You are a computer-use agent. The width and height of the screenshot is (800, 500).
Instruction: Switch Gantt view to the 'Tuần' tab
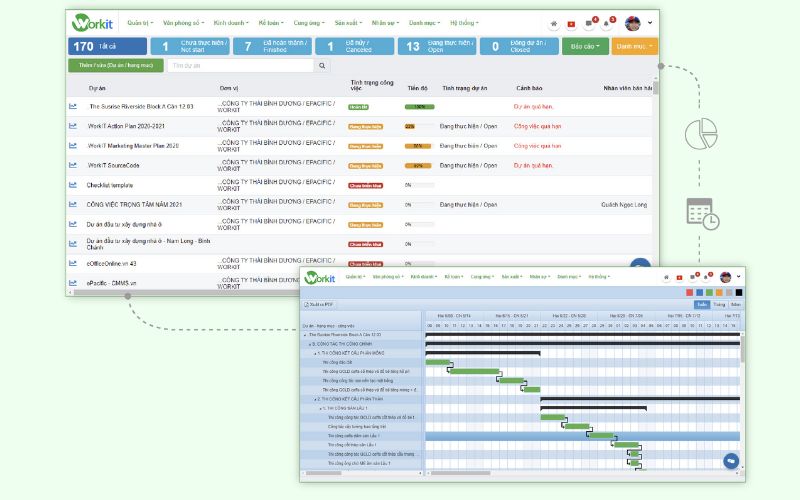pos(719,303)
